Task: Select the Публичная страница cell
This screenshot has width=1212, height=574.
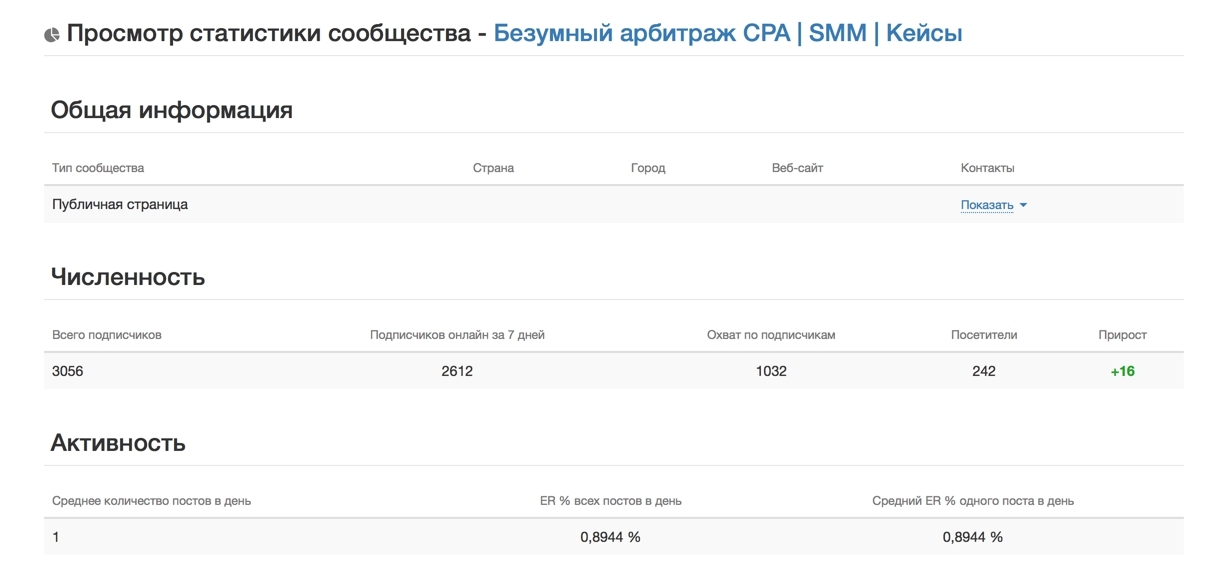Action: pos(120,205)
